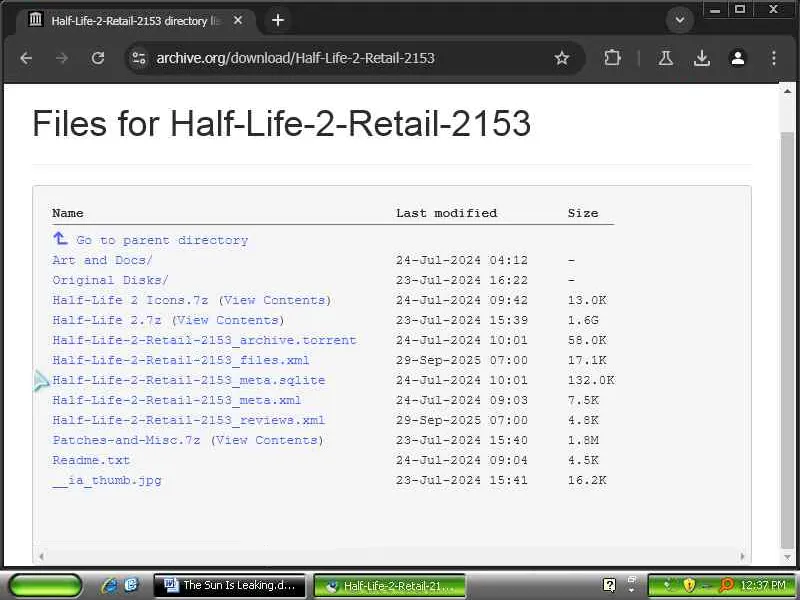Click the Last modified column header
Screen dimensions: 800x600
(446, 213)
